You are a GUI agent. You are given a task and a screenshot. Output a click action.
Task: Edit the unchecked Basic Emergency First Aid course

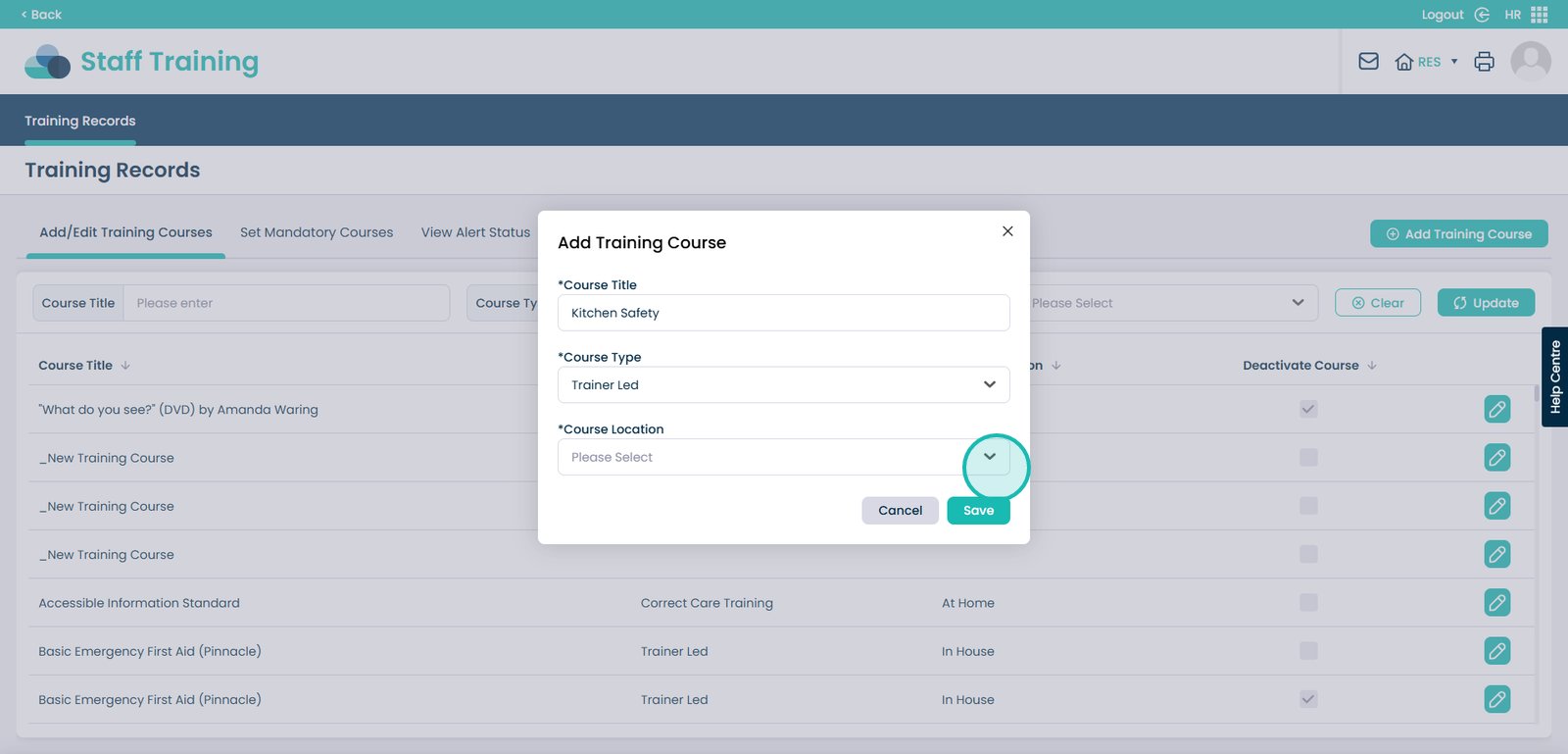tap(1497, 650)
